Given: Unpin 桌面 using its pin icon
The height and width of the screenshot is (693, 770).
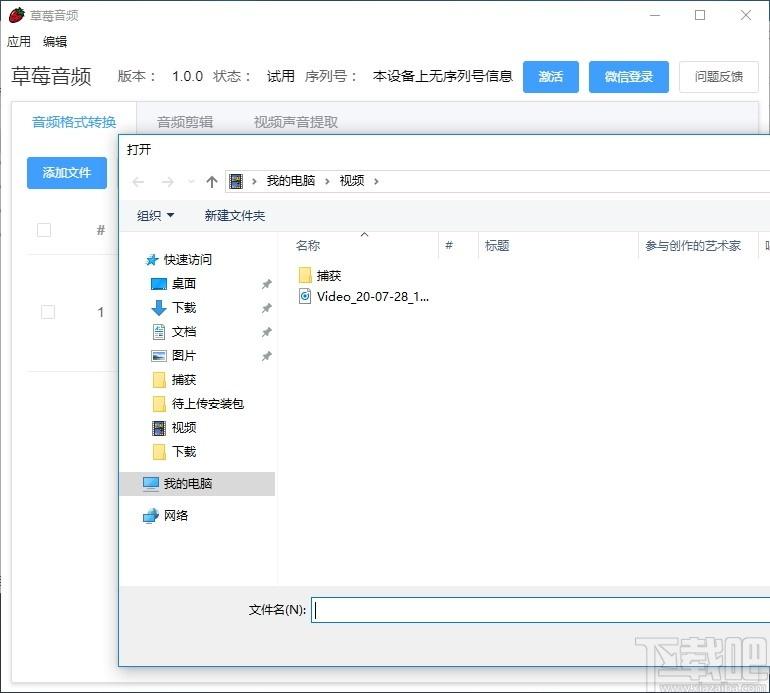Looking at the screenshot, I should [x=266, y=284].
